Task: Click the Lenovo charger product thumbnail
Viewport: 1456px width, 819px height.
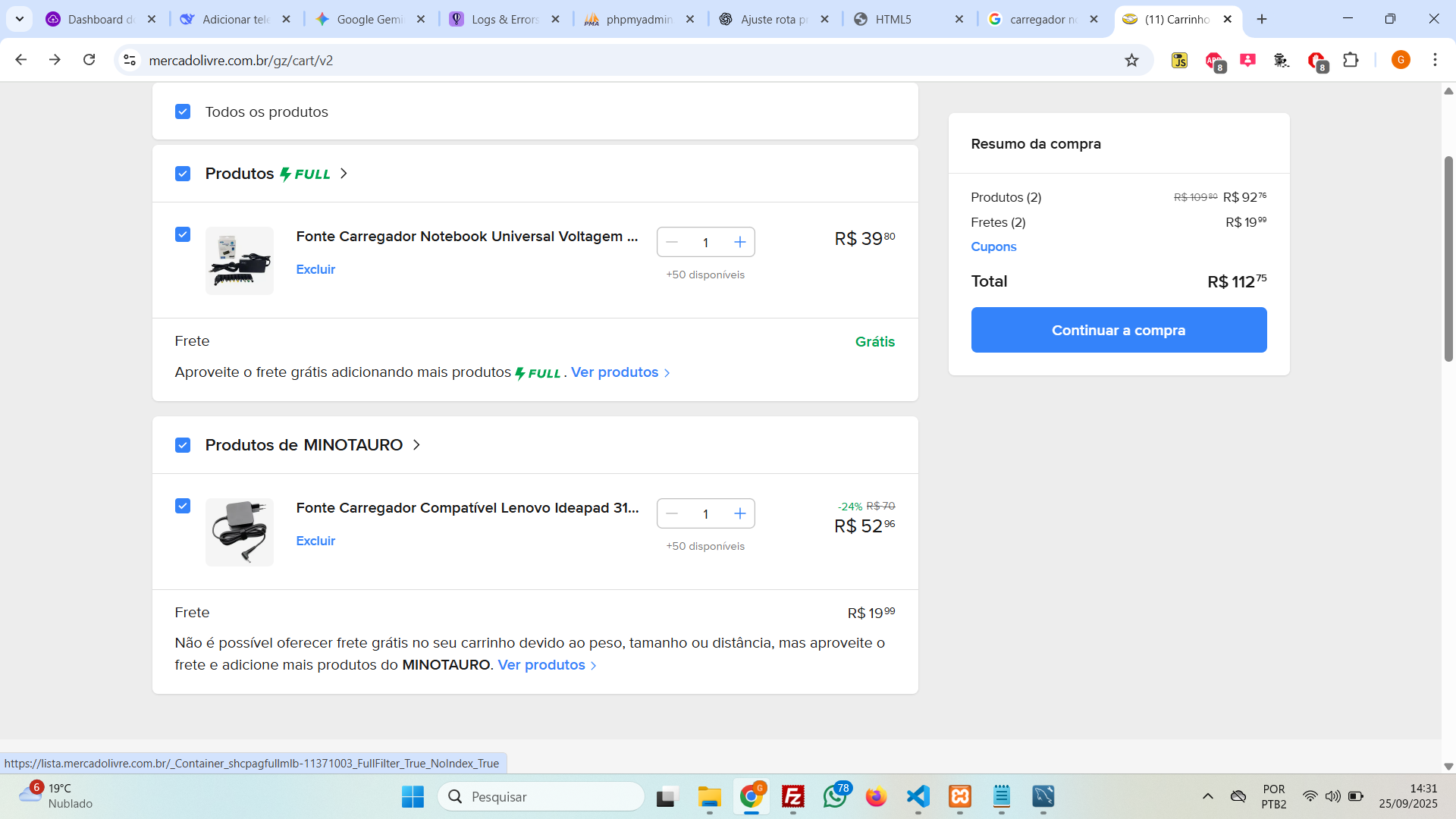Action: [x=240, y=532]
